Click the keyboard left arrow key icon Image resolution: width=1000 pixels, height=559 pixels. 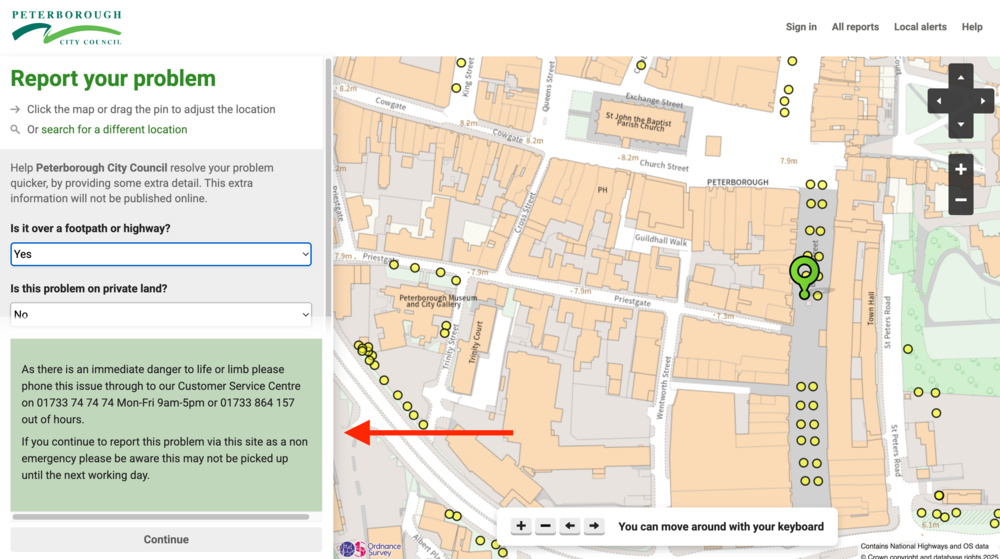(570, 526)
